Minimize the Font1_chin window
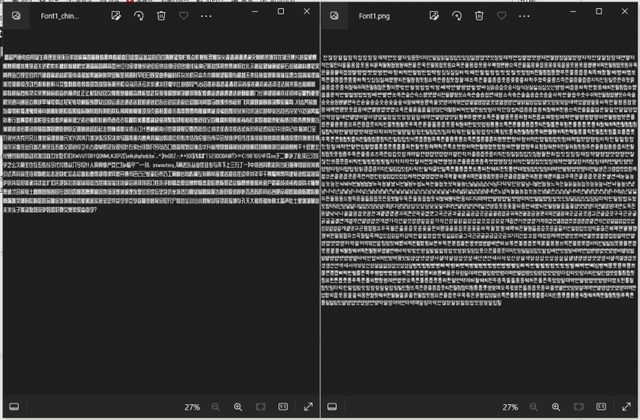The height and width of the screenshot is (420, 640). point(255,11)
